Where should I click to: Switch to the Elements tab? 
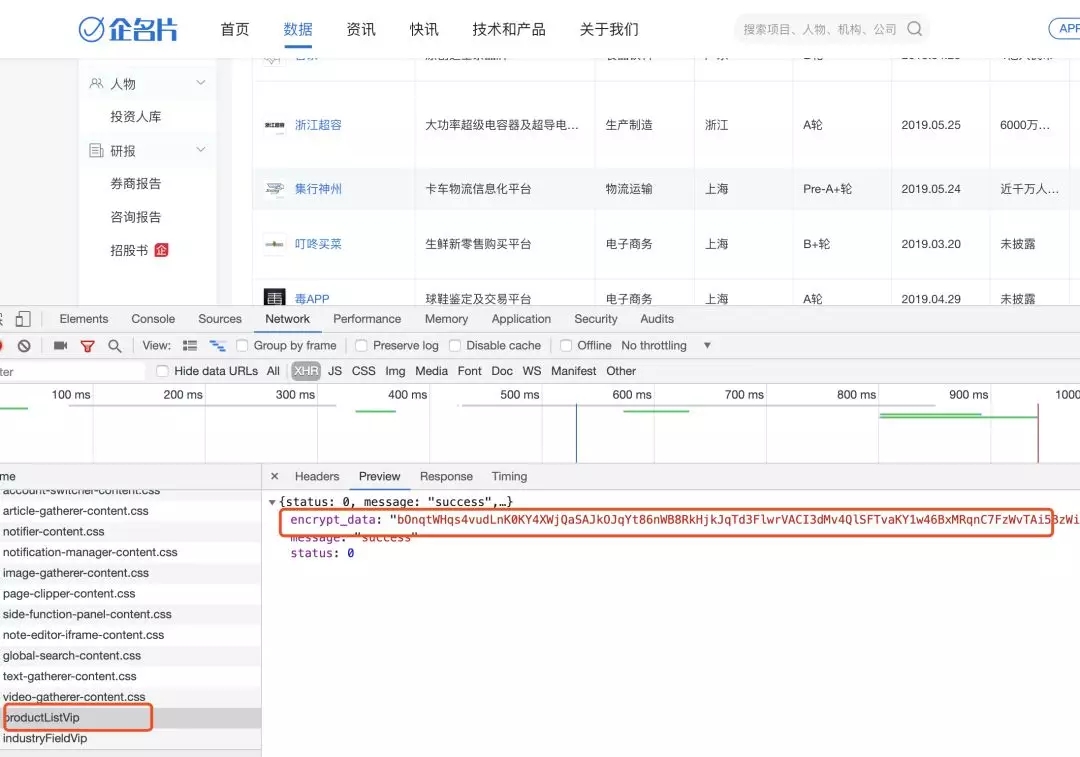[83, 319]
